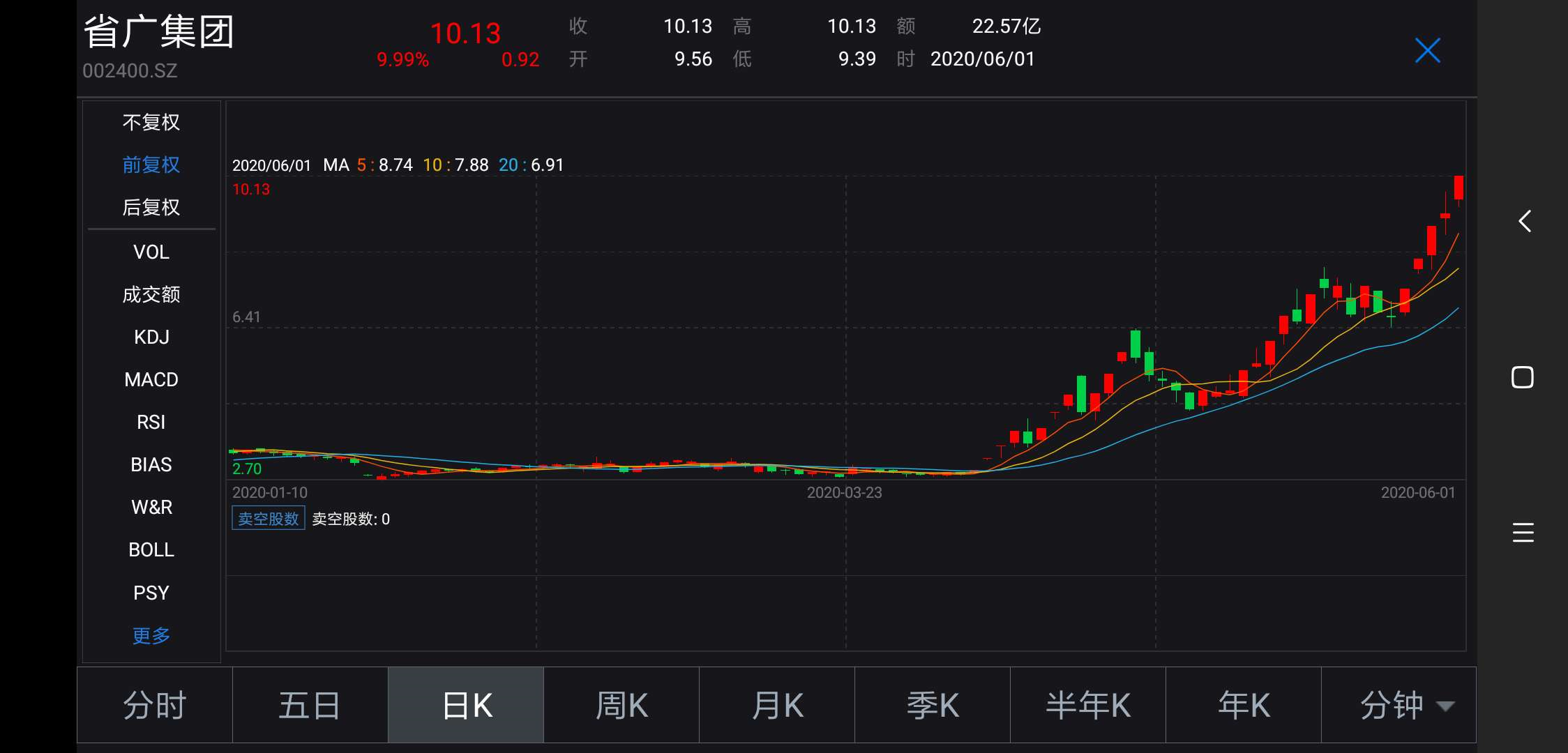The image size is (1568, 753).
Task: Switch to the 日K tab
Action: coord(466,705)
